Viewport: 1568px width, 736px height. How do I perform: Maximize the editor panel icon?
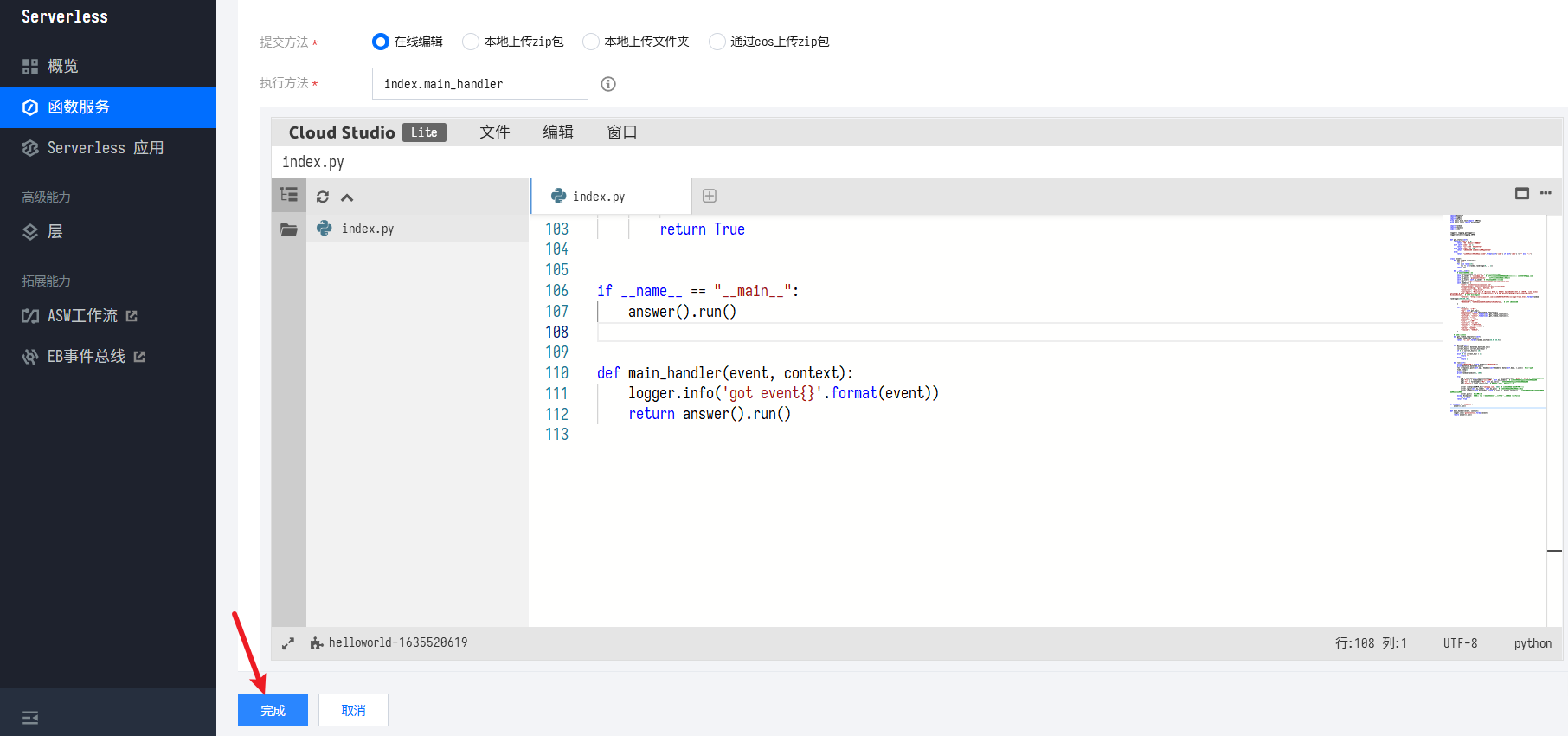tap(1522, 193)
